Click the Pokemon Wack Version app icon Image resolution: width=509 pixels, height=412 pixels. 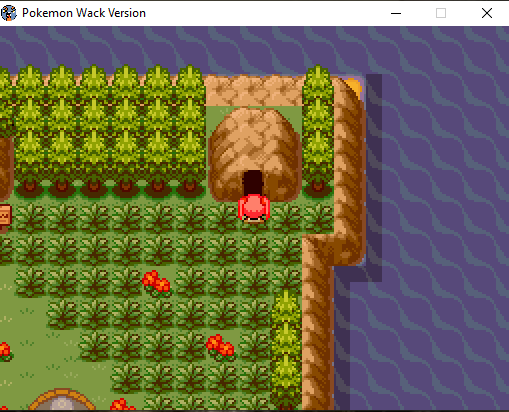point(8,13)
